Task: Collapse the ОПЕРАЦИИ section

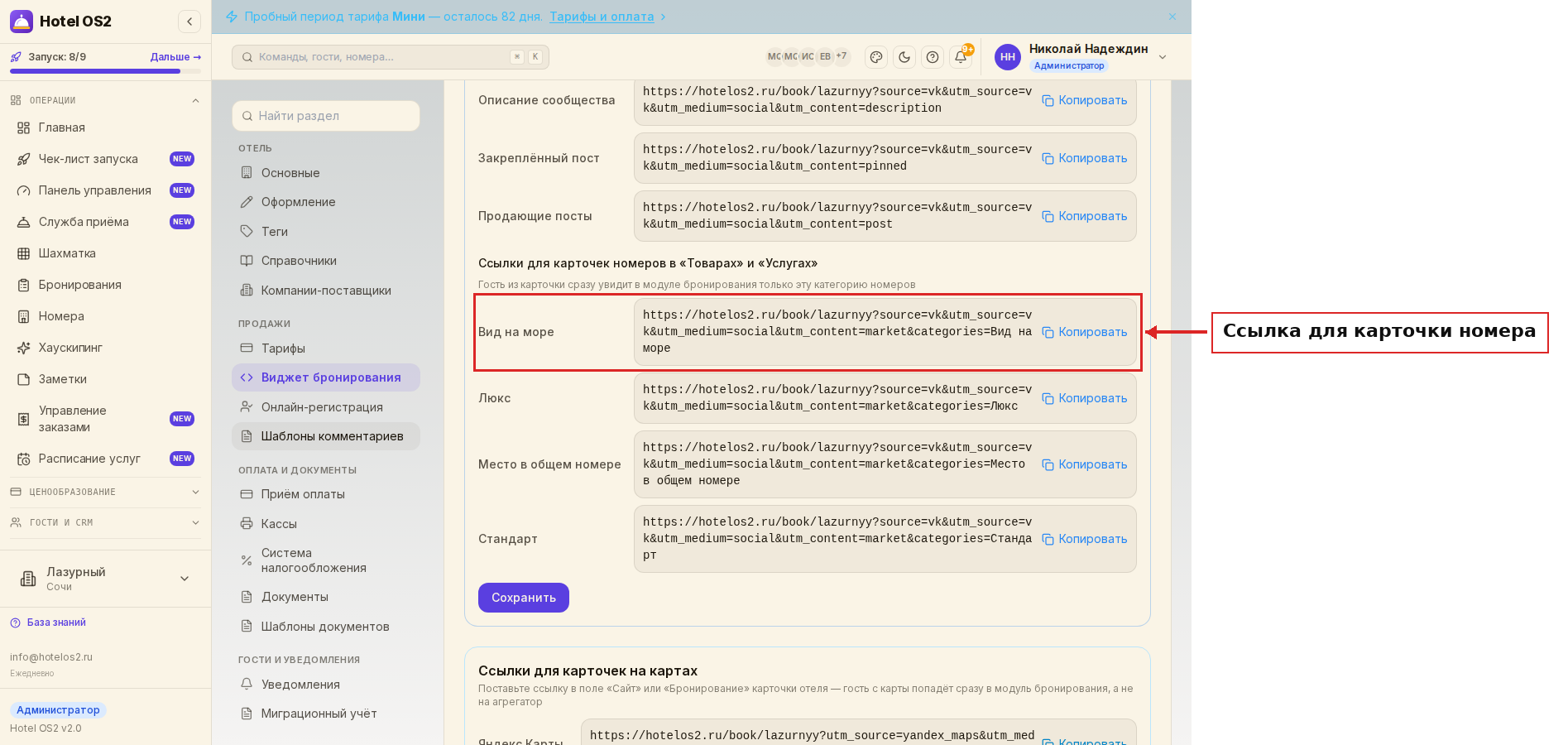Action: pos(105,100)
